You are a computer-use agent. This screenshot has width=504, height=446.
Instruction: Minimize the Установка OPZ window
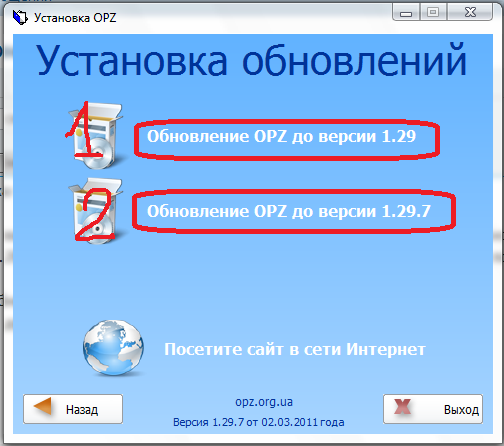pos(406,12)
